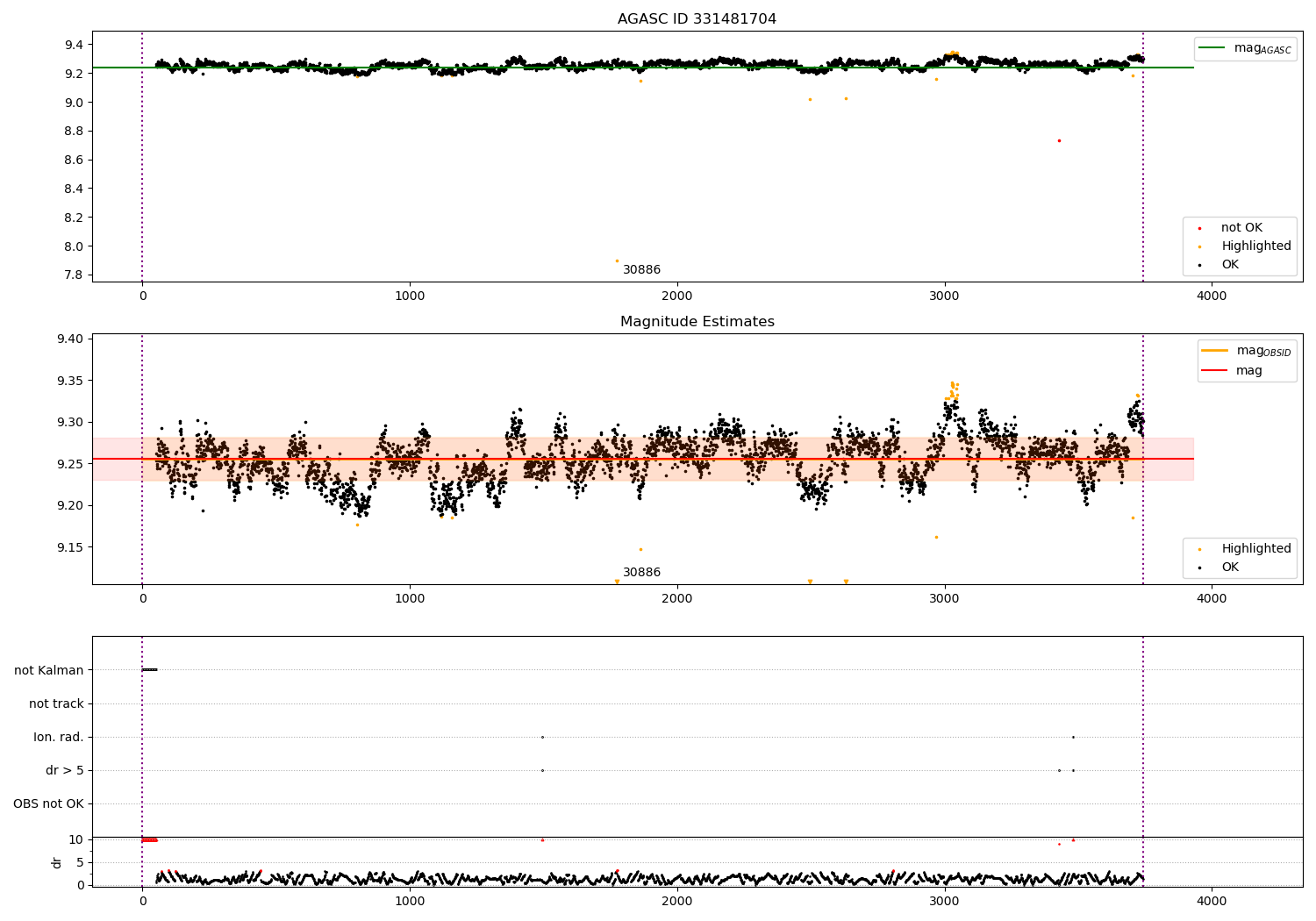Click the 9.15 y-axis tick label

pyautogui.click(x=69, y=547)
